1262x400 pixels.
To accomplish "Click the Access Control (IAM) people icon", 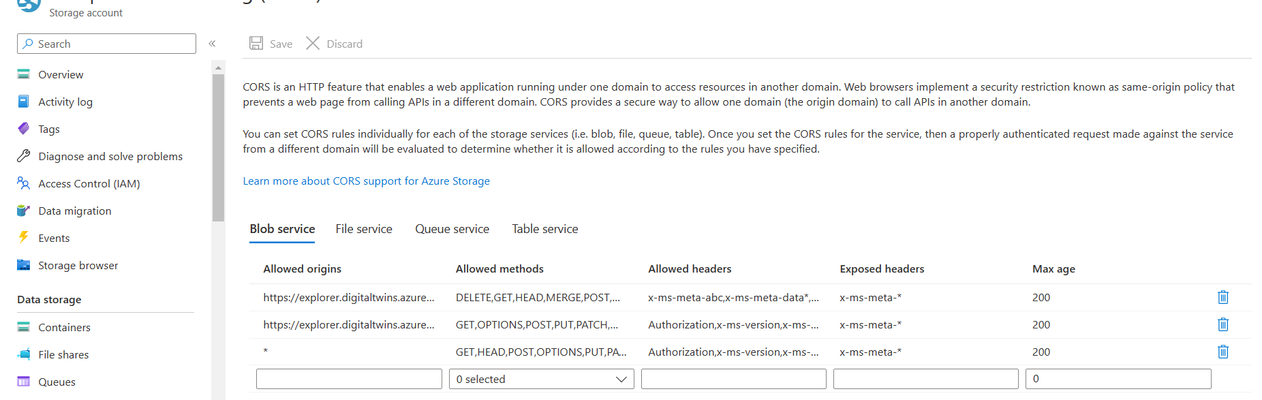I will [x=24, y=183].
